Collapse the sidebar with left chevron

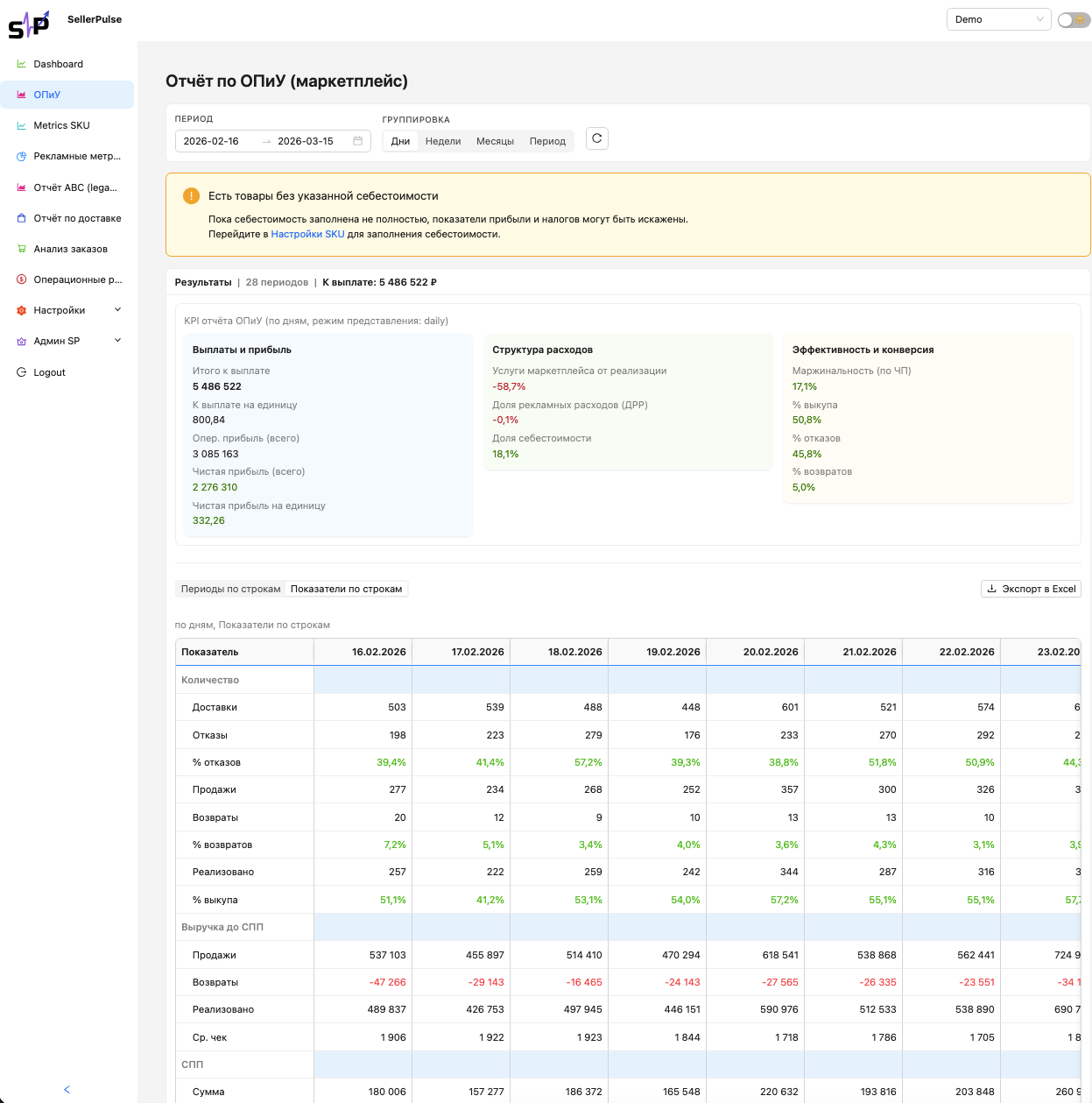click(x=67, y=1089)
